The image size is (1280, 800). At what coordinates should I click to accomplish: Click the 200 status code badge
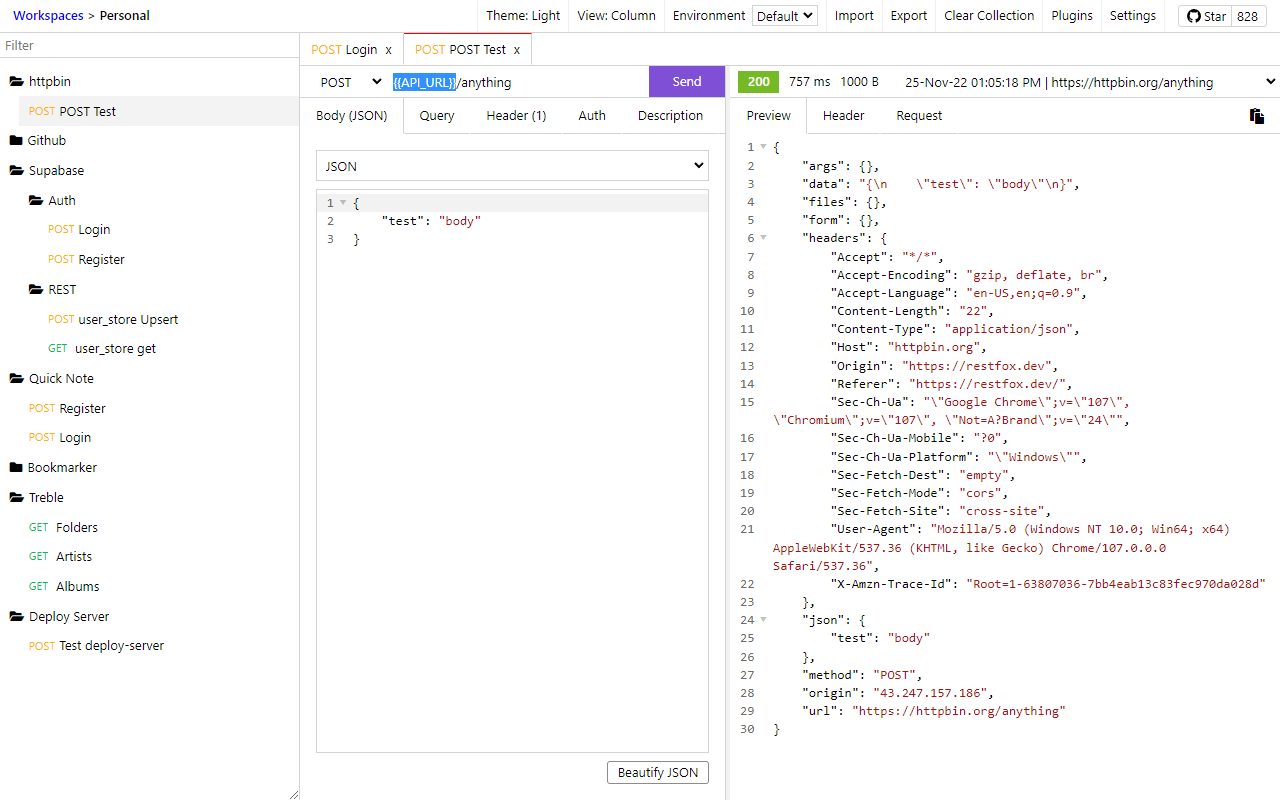[x=758, y=82]
